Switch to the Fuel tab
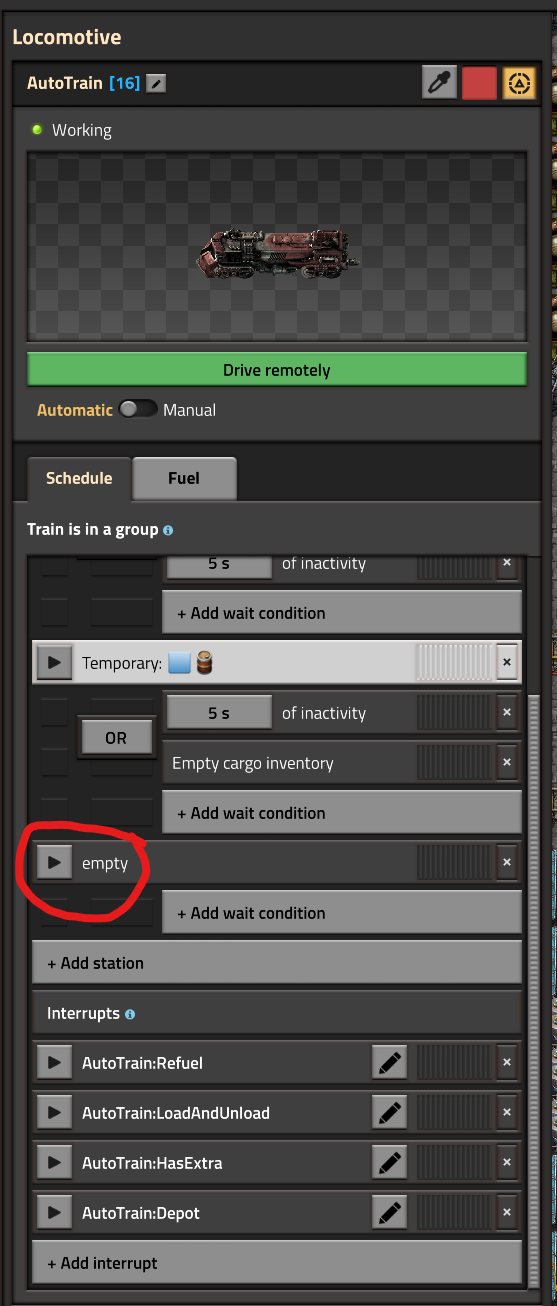This screenshot has width=557, height=1306. click(184, 478)
